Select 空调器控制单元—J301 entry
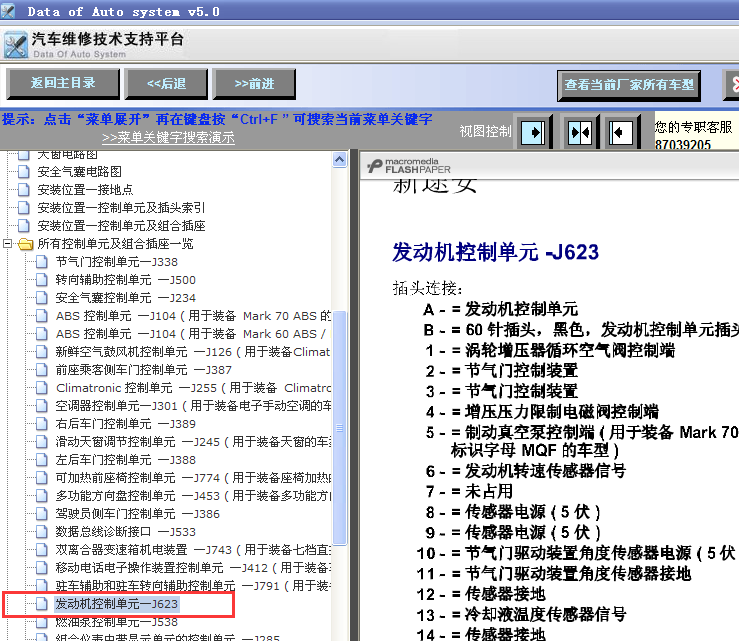The width and height of the screenshot is (739, 641). pyautogui.click(x=193, y=405)
